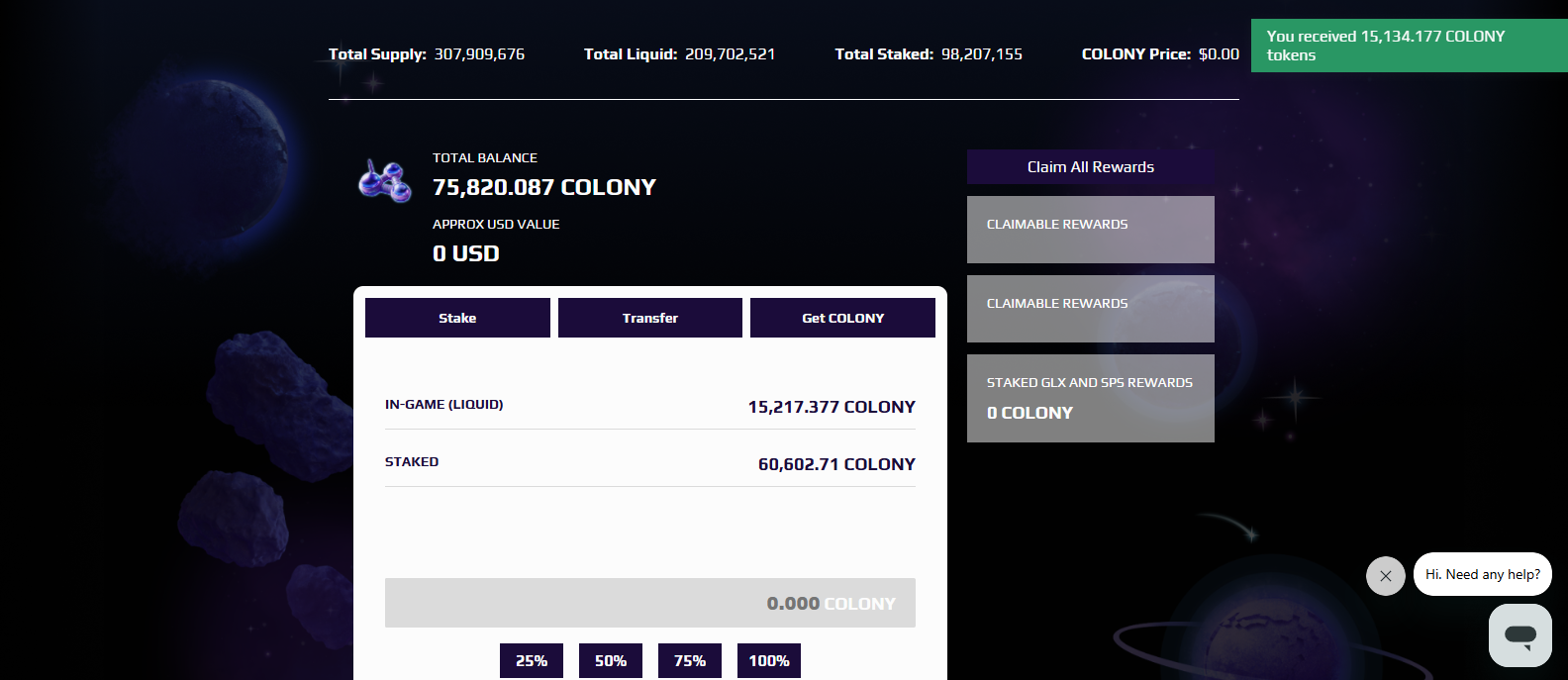Select the 25% amount button
This screenshot has width=1568, height=680.
tap(532, 660)
